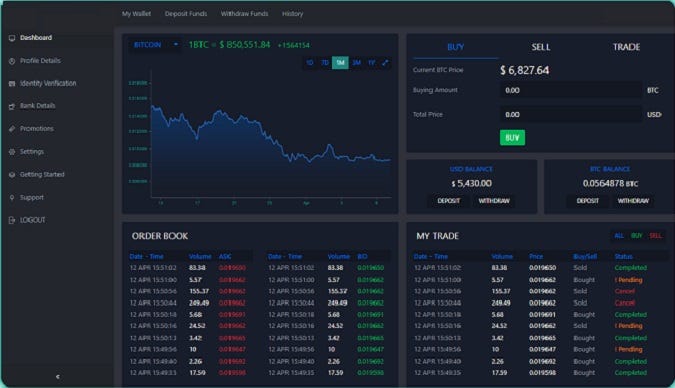Expand the chart to fullscreen
This screenshot has width=675, height=388.
(385, 63)
